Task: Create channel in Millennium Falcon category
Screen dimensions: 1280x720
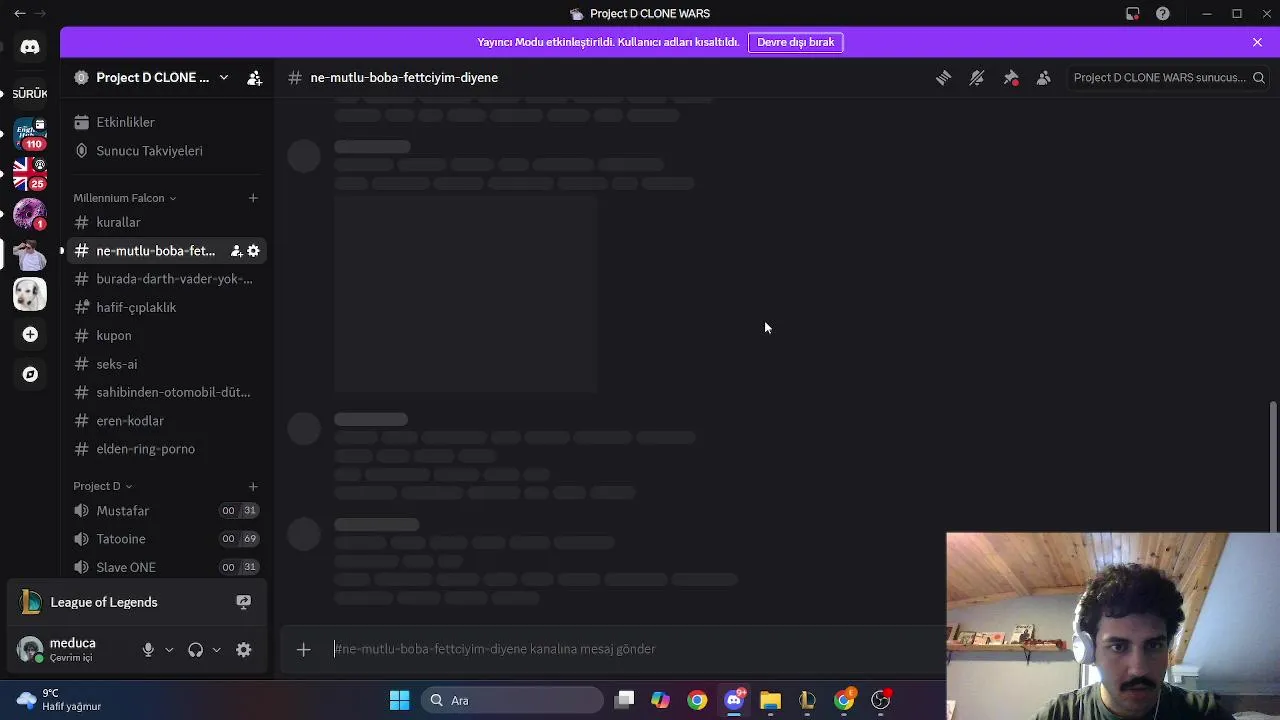Action: (253, 198)
